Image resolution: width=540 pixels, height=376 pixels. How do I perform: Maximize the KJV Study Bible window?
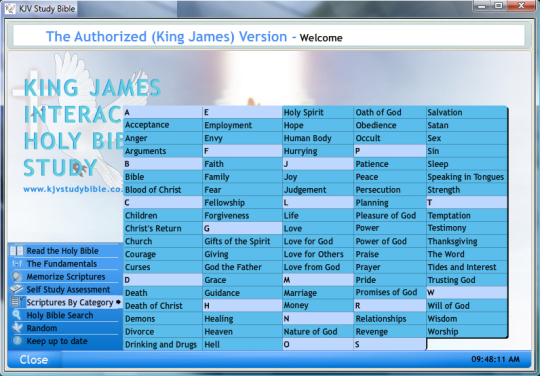coord(498,6)
